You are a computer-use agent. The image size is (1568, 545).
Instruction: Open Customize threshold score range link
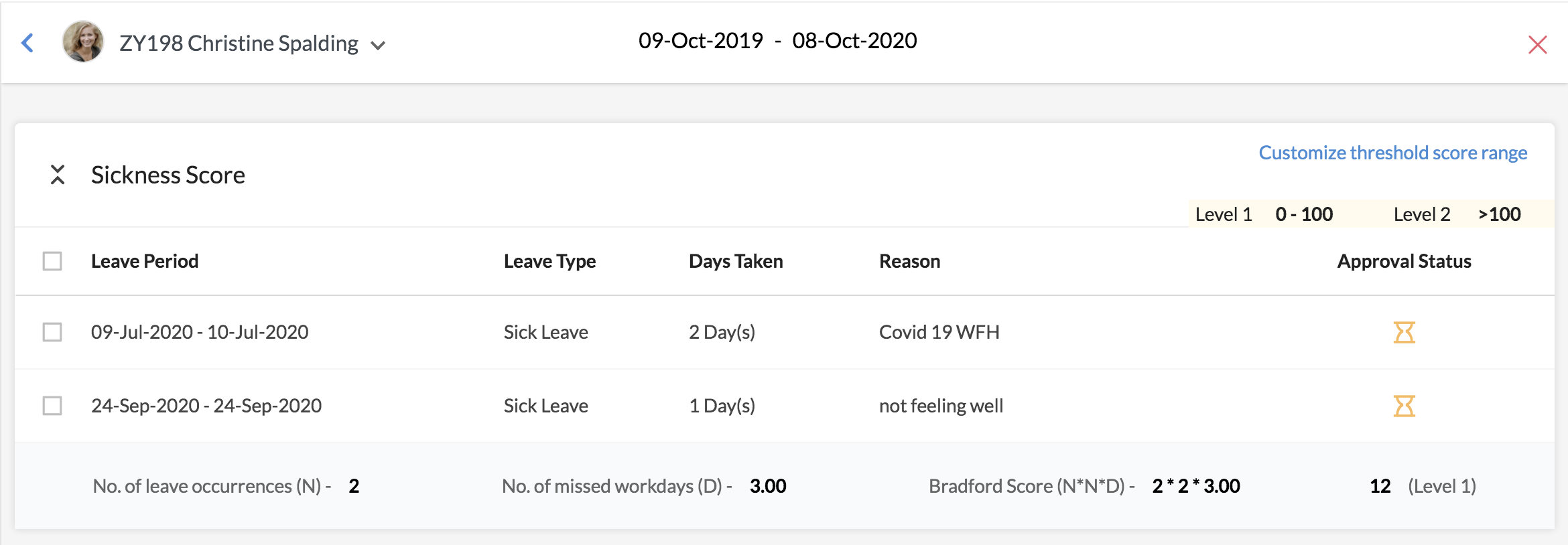[x=1393, y=153]
